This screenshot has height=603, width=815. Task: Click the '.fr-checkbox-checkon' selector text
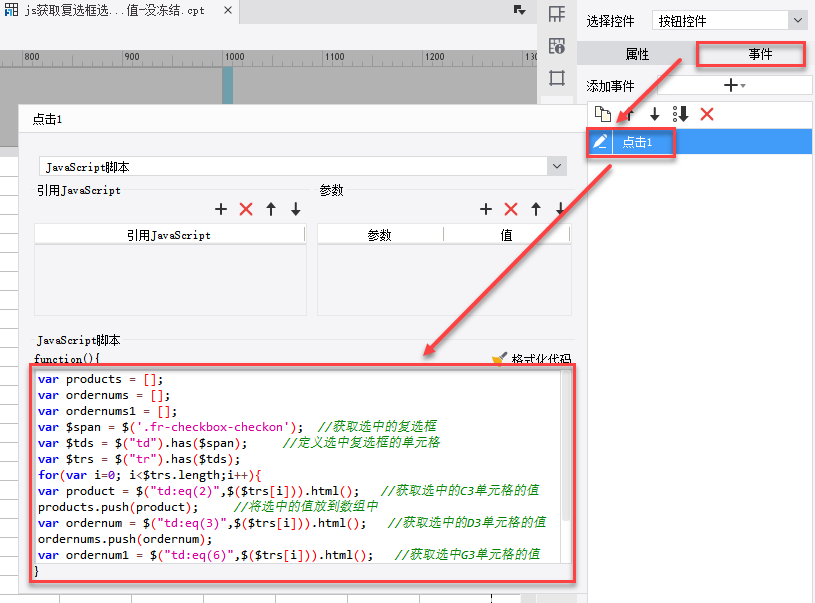pos(213,427)
